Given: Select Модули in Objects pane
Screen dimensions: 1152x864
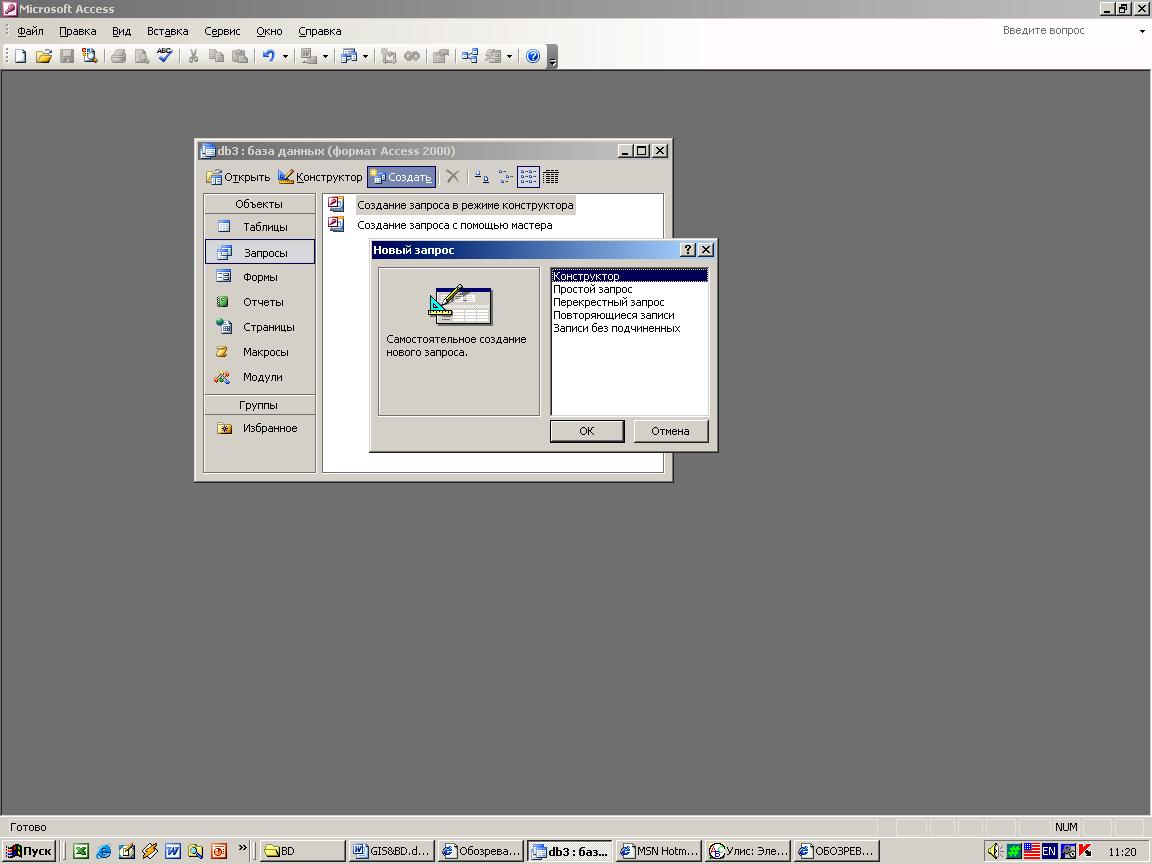Looking at the screenshot, I should [259, 377].
